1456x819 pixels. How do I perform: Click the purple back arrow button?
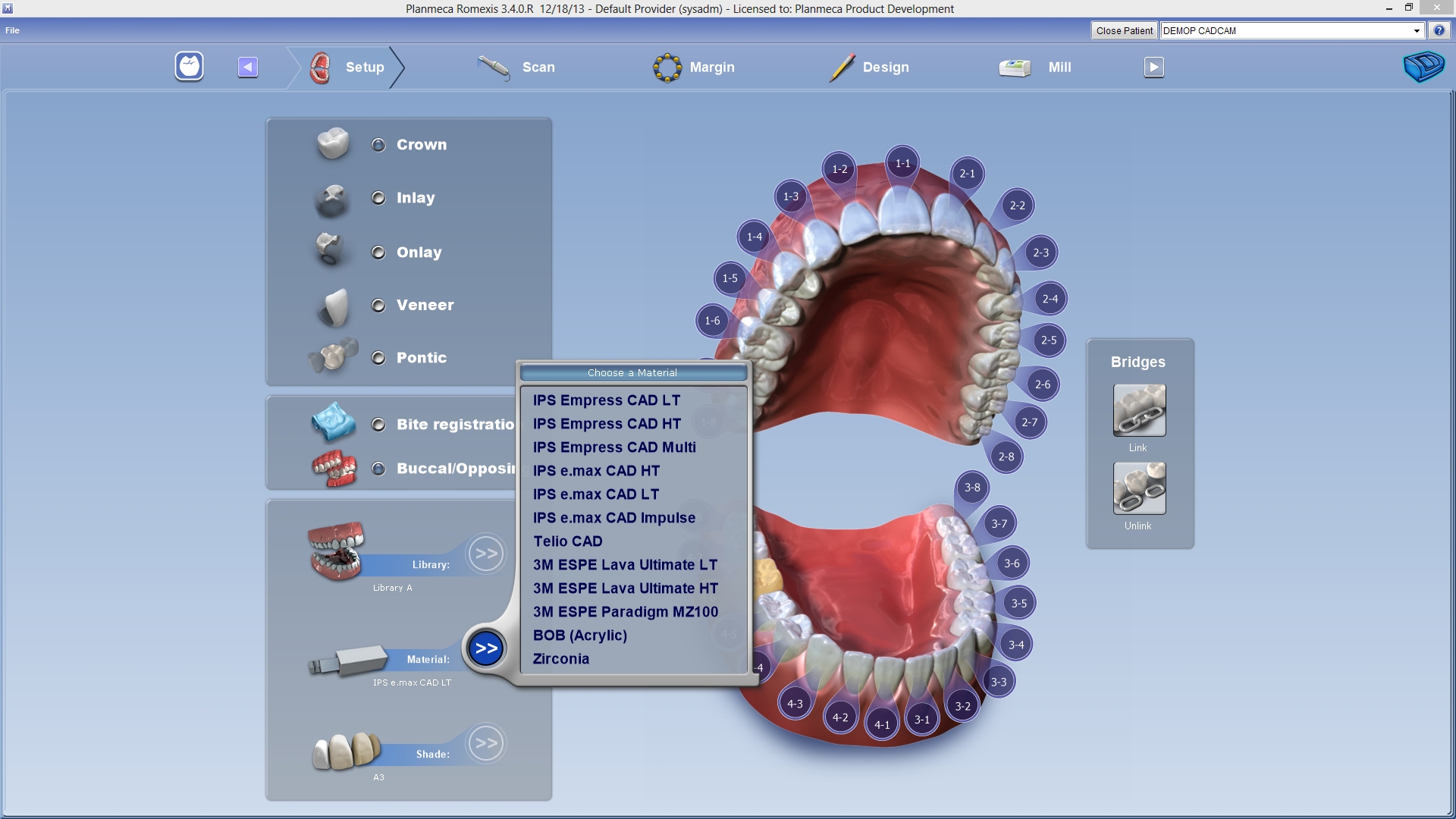click(248, 67)
